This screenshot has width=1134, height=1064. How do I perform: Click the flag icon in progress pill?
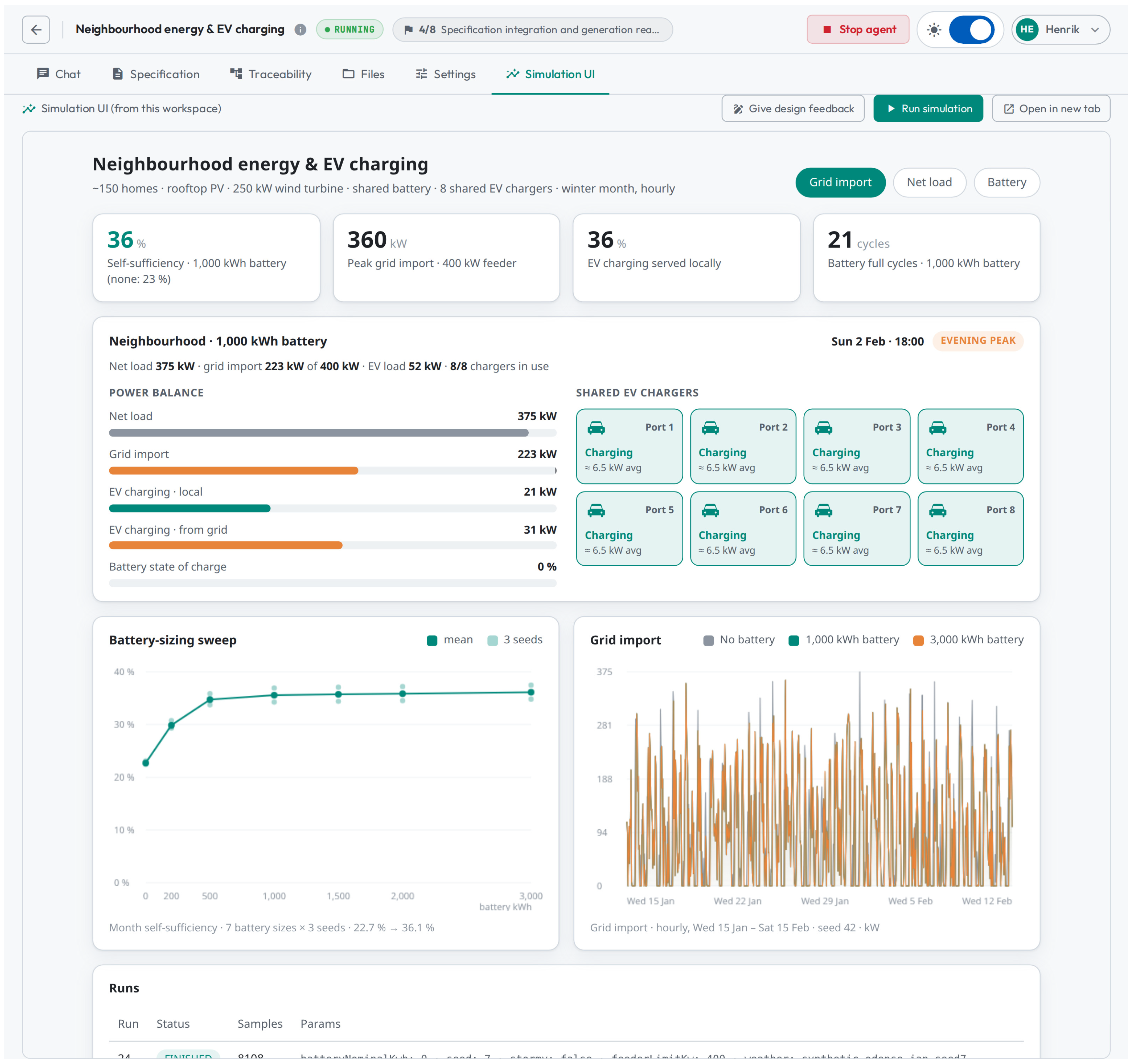[408, 30]
